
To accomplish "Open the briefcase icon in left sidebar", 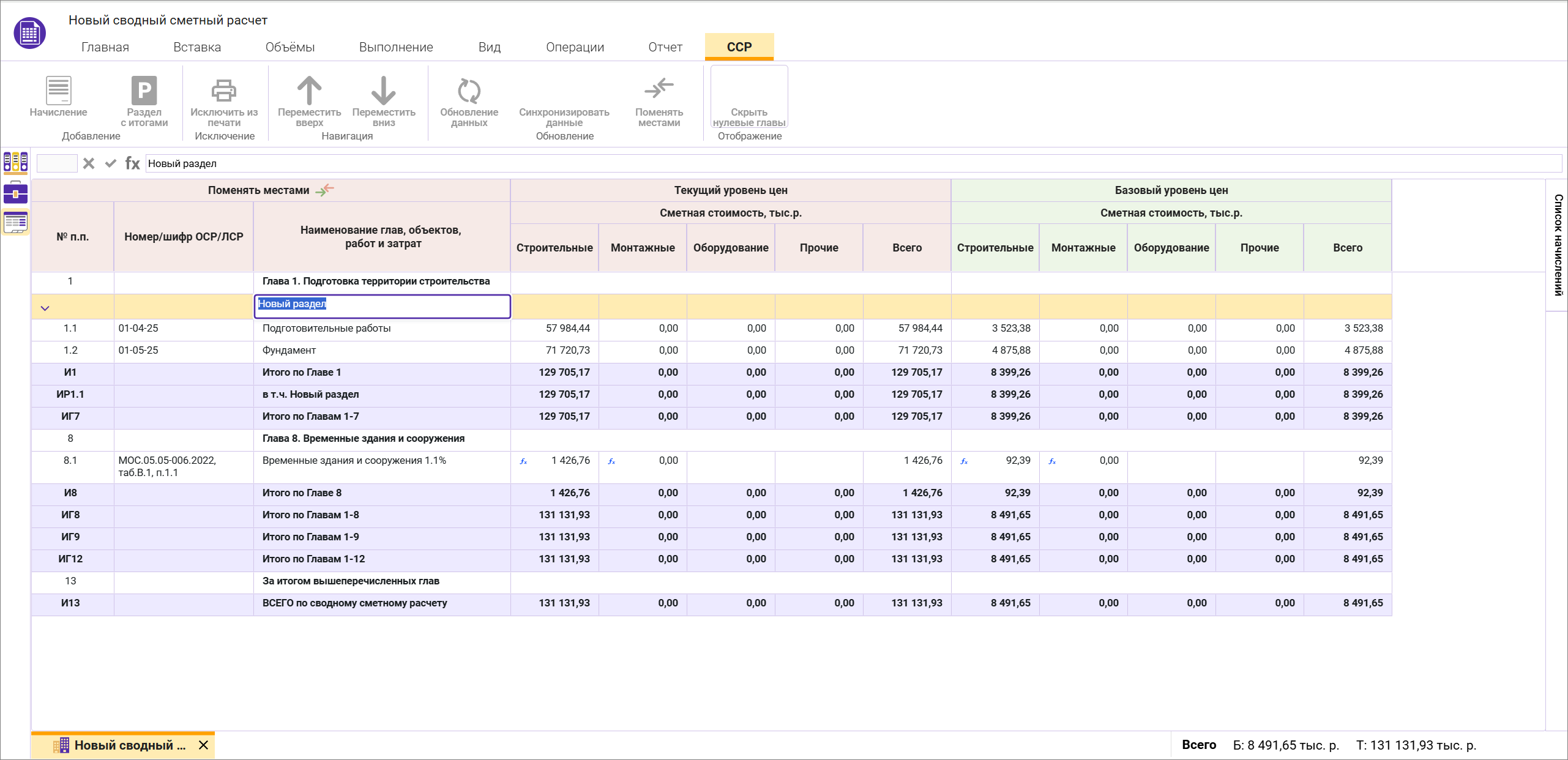I will click(x=16, y=193).
